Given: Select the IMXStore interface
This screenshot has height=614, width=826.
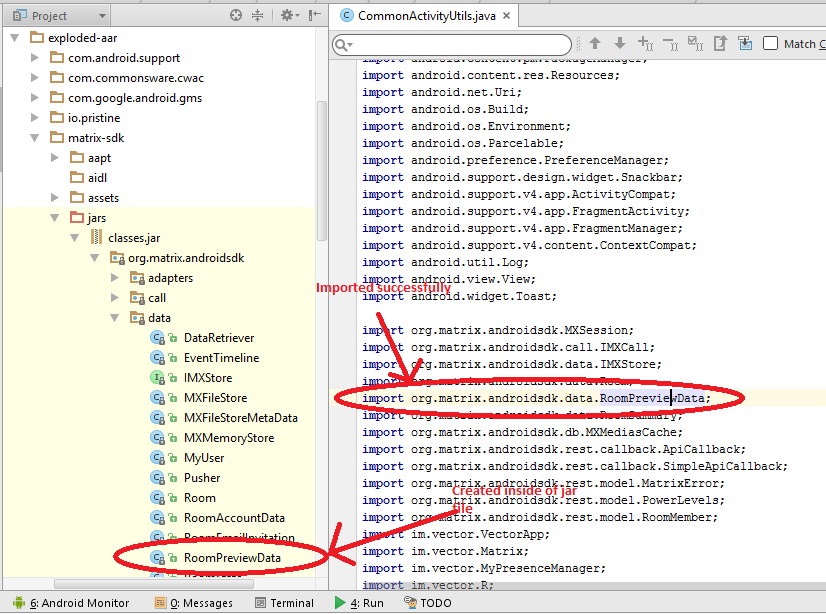Looking at the screenshot, I should (x=208, y=378).
